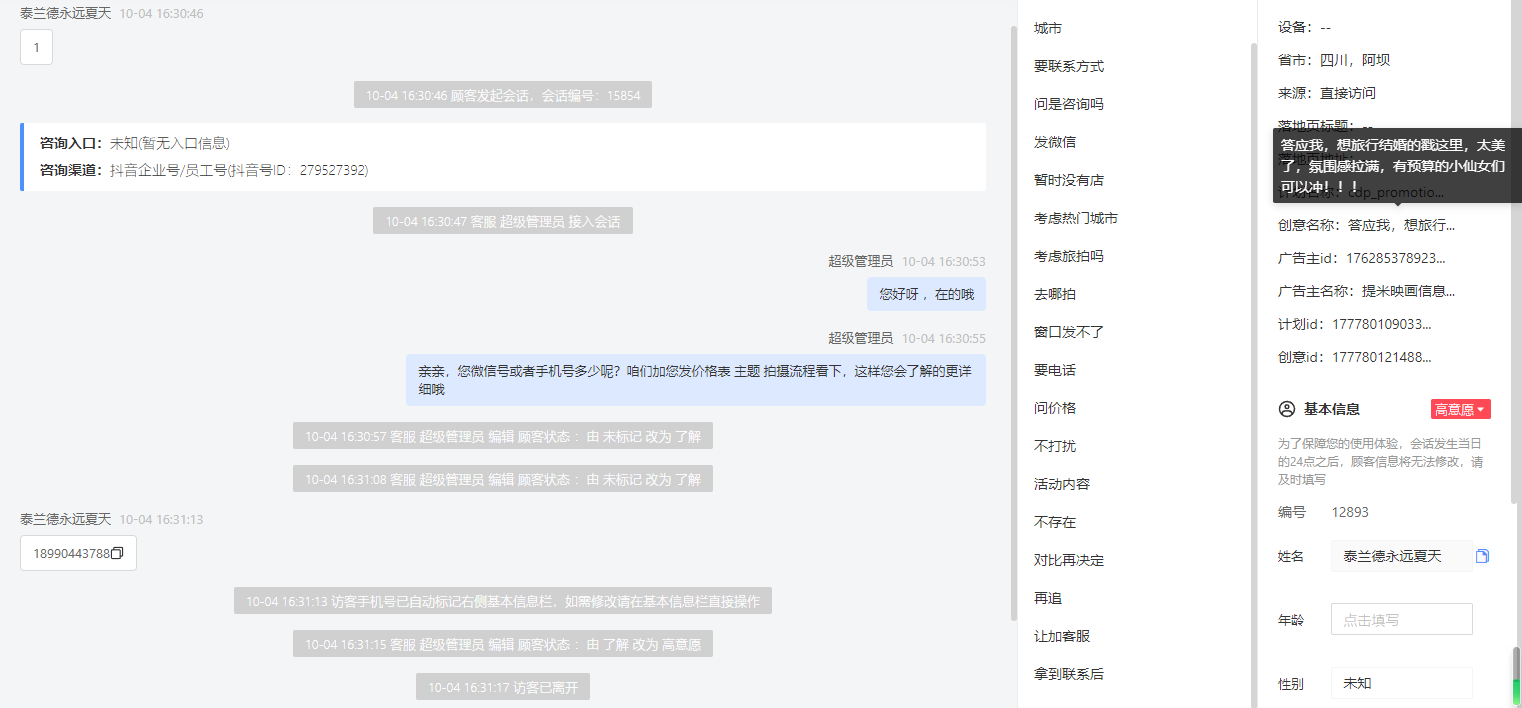Image resolution: width=1522 pixels, height=708 pixels.
Task: Click the quick reply list scrollbar
Action: 1253,374
